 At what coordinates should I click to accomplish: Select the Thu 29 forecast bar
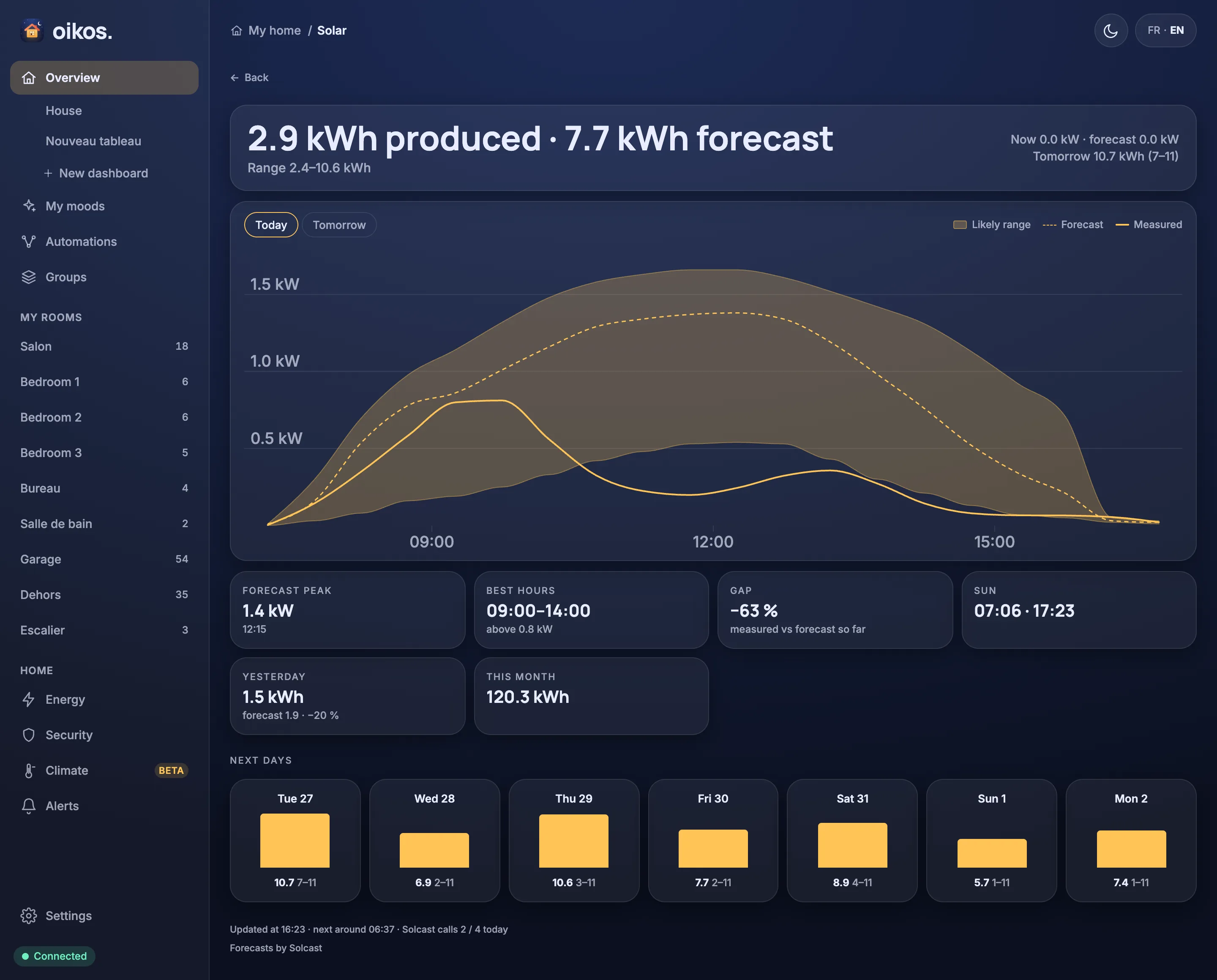(574, 841)
